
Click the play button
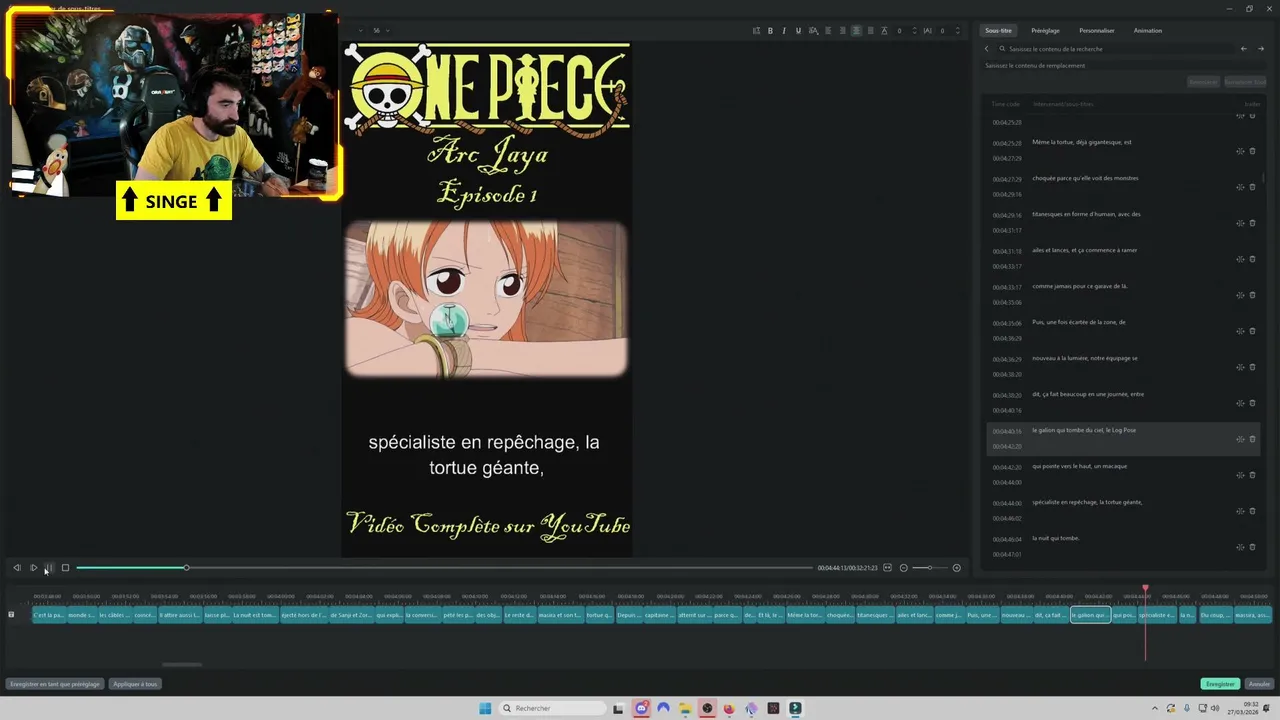(x=33, y=568)
